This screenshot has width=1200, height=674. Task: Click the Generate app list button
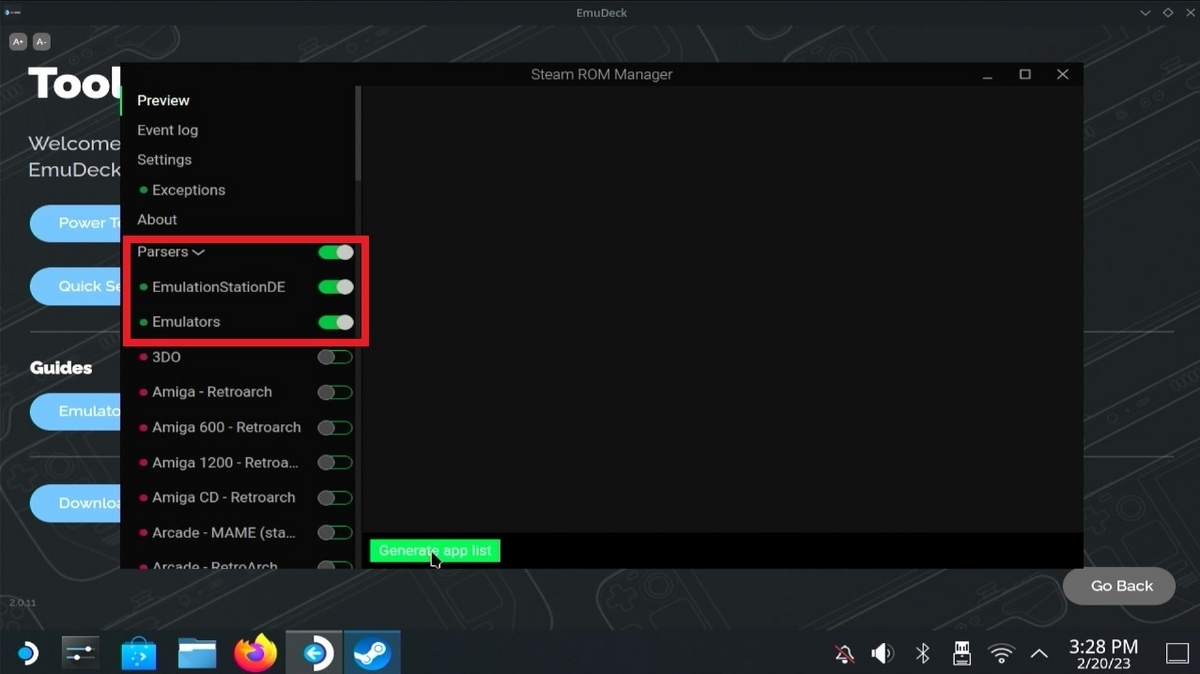tap(435, 551)
